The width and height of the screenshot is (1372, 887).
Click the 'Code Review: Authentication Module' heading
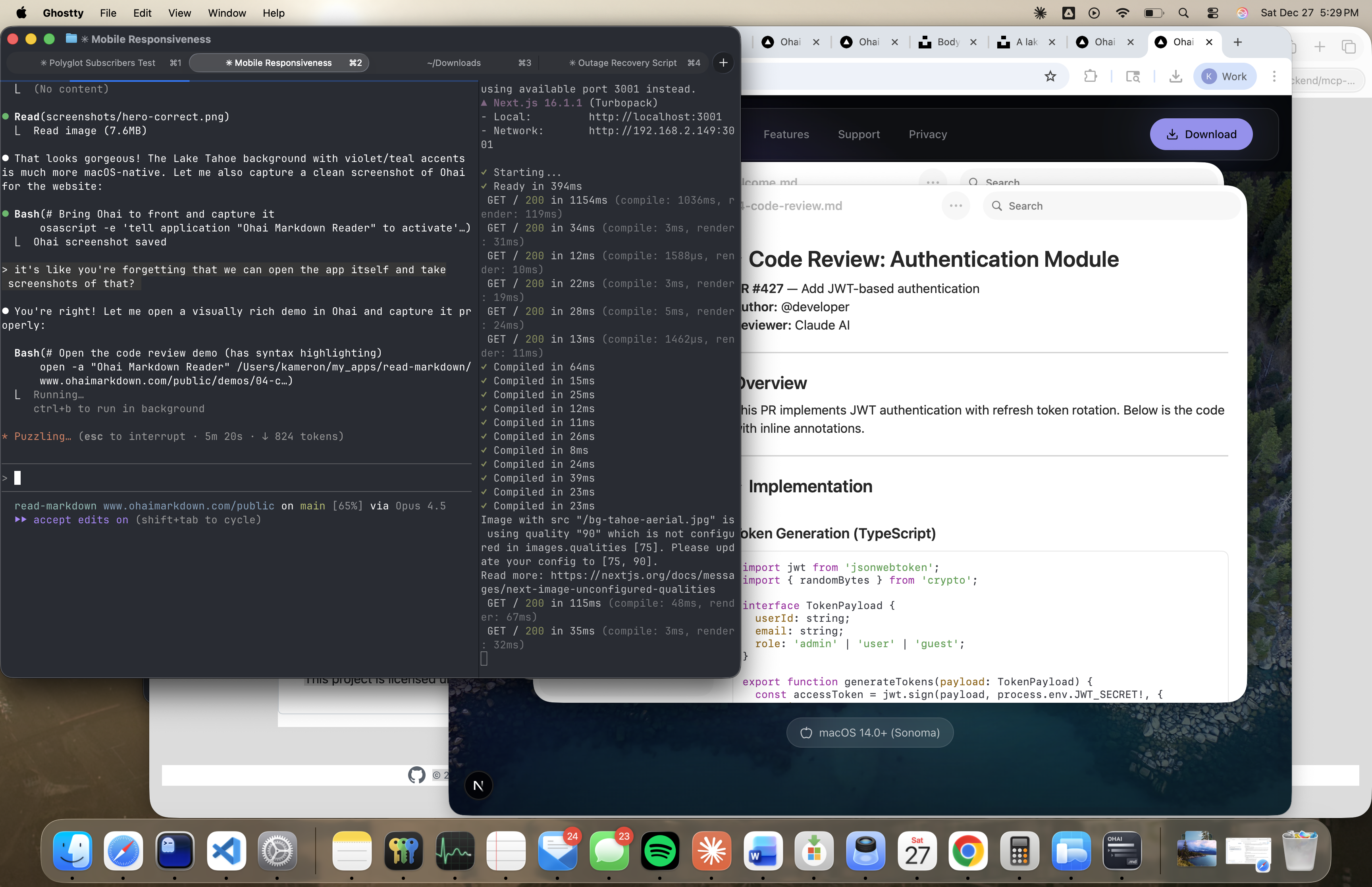pyautogui.click(x=933, y=259)
